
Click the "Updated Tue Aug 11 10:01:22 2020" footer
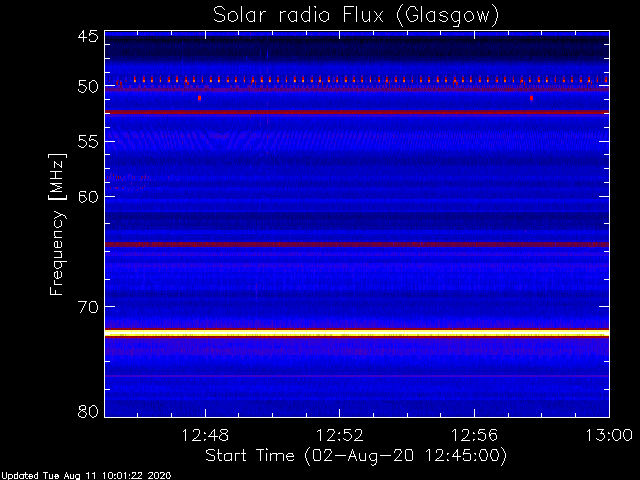pos(86,476)
